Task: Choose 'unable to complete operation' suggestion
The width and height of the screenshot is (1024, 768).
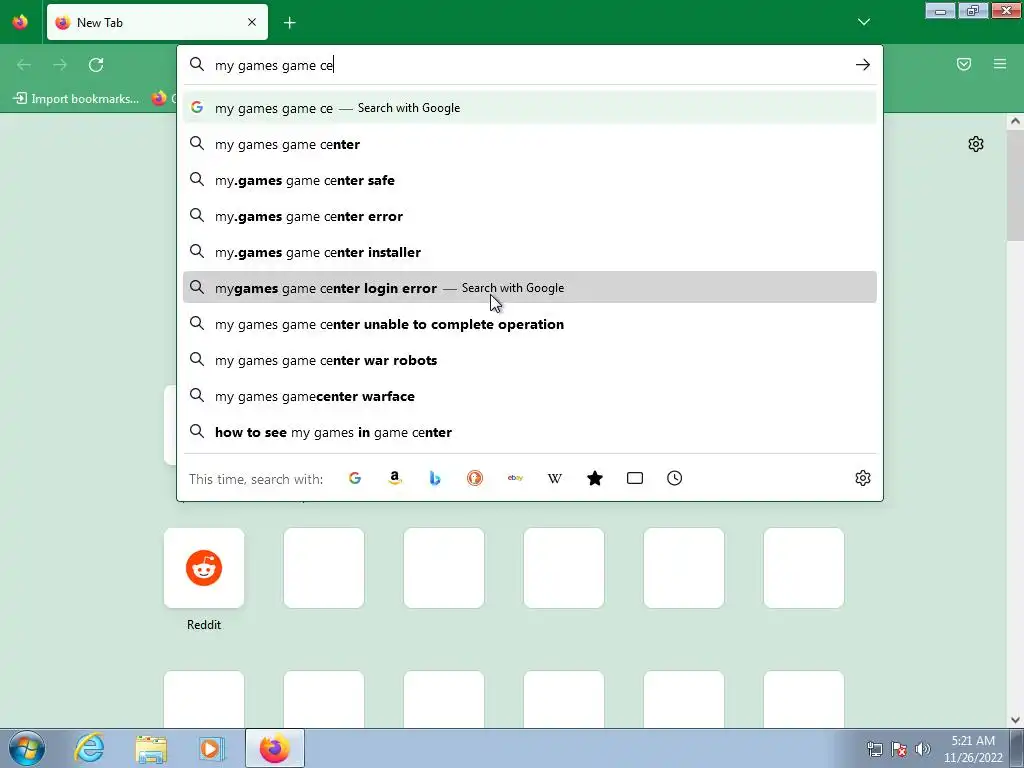Action: click(x=530, y=324)
